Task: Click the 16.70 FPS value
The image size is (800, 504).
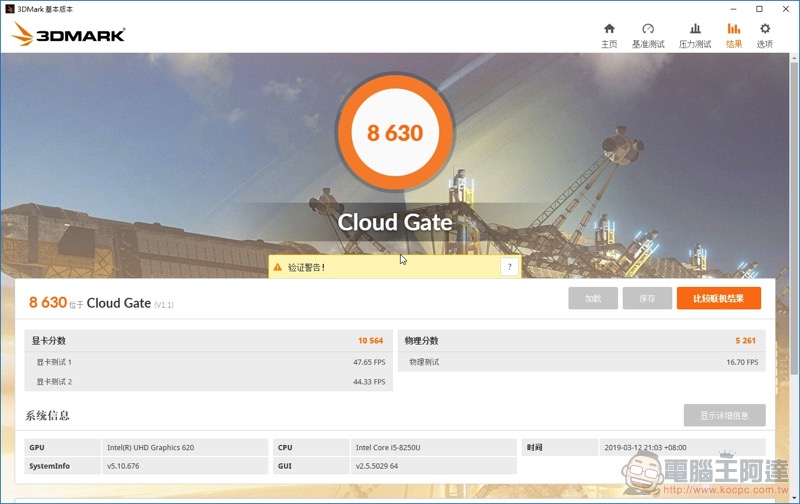Action: click(742, 362)
